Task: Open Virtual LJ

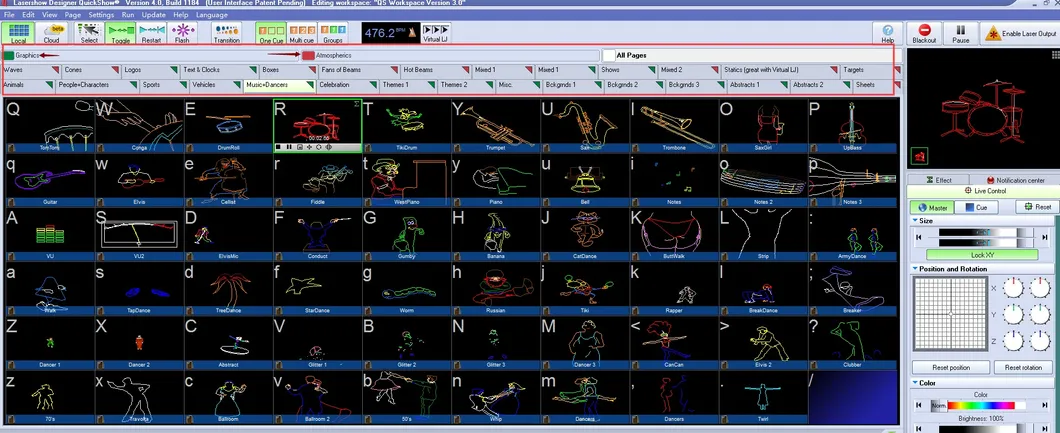Action: pyautogui.click(x=435, y=34)
